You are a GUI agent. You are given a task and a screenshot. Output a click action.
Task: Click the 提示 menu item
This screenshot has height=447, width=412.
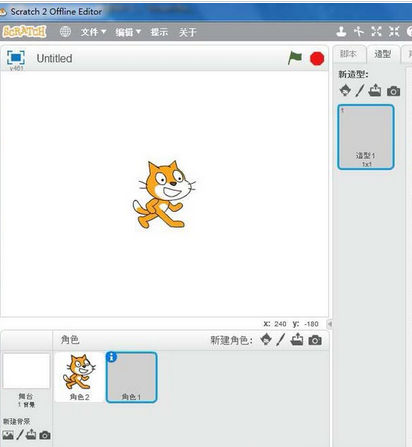pyautogui.click(x=159, y=32)
